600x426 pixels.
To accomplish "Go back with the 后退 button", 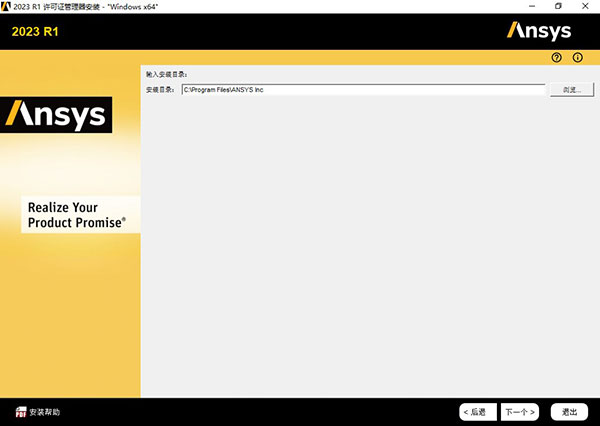I will point(478,411).
